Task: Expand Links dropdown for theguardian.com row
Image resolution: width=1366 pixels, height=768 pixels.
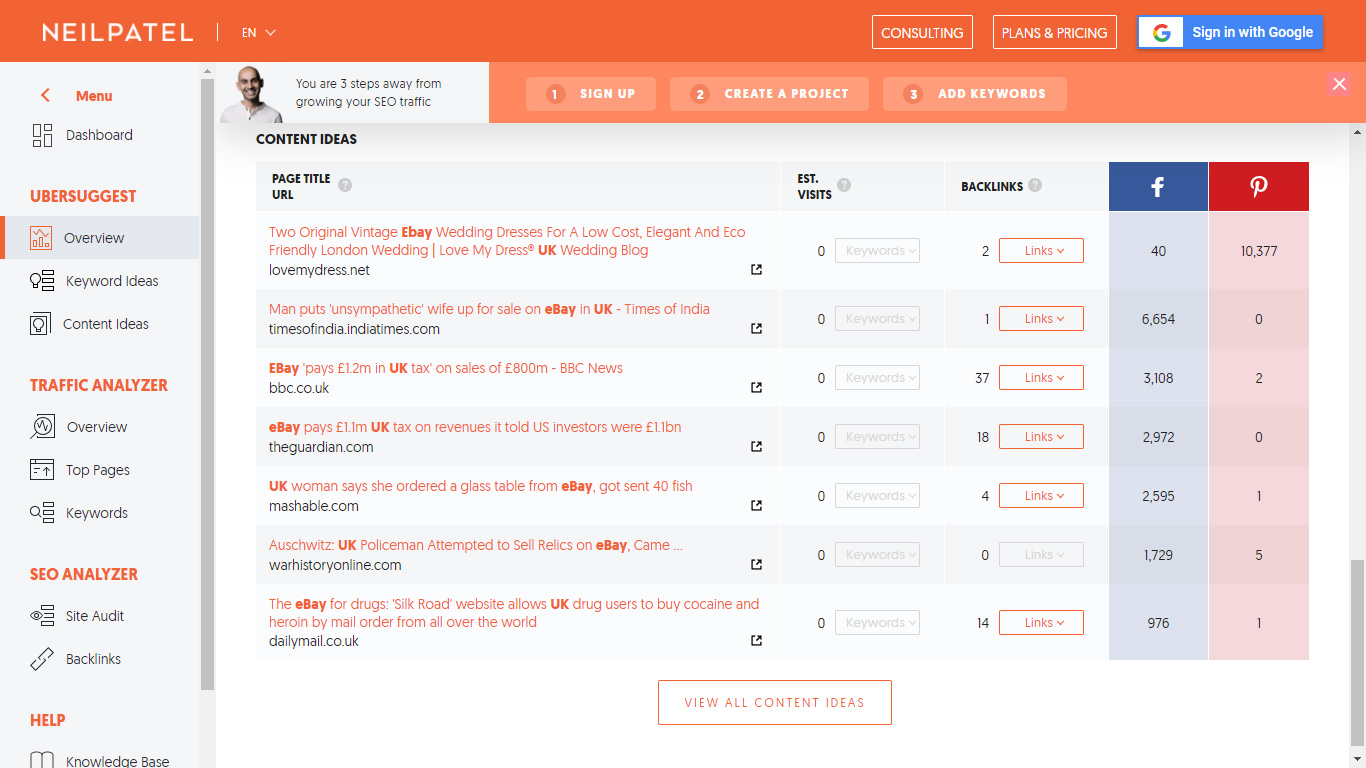Action: coord(1041,437)
